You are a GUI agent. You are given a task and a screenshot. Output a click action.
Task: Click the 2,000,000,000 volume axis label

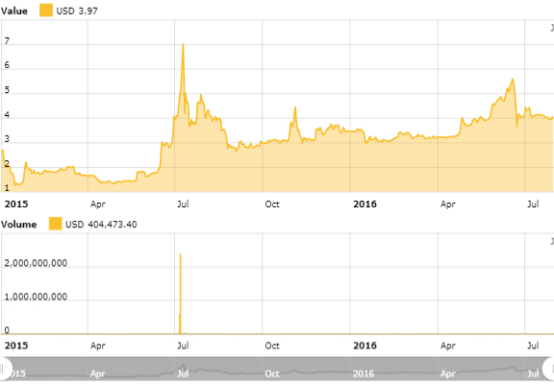[36, 263]
